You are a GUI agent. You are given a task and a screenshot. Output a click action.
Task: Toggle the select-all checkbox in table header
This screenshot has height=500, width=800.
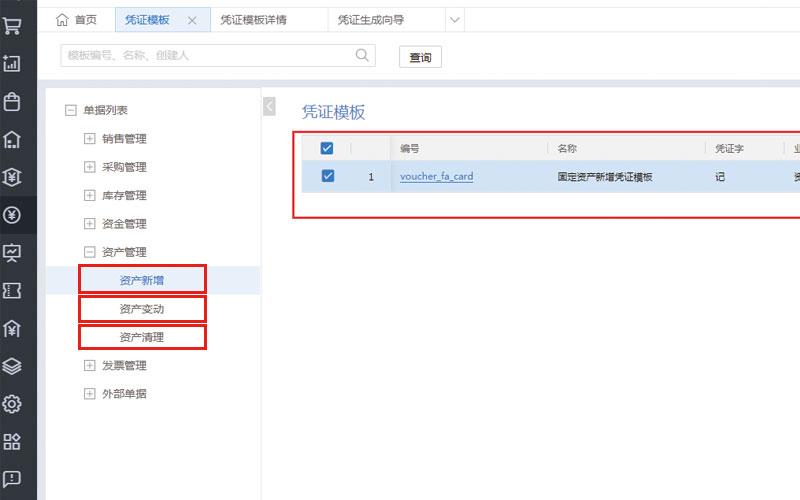point(327,148)
